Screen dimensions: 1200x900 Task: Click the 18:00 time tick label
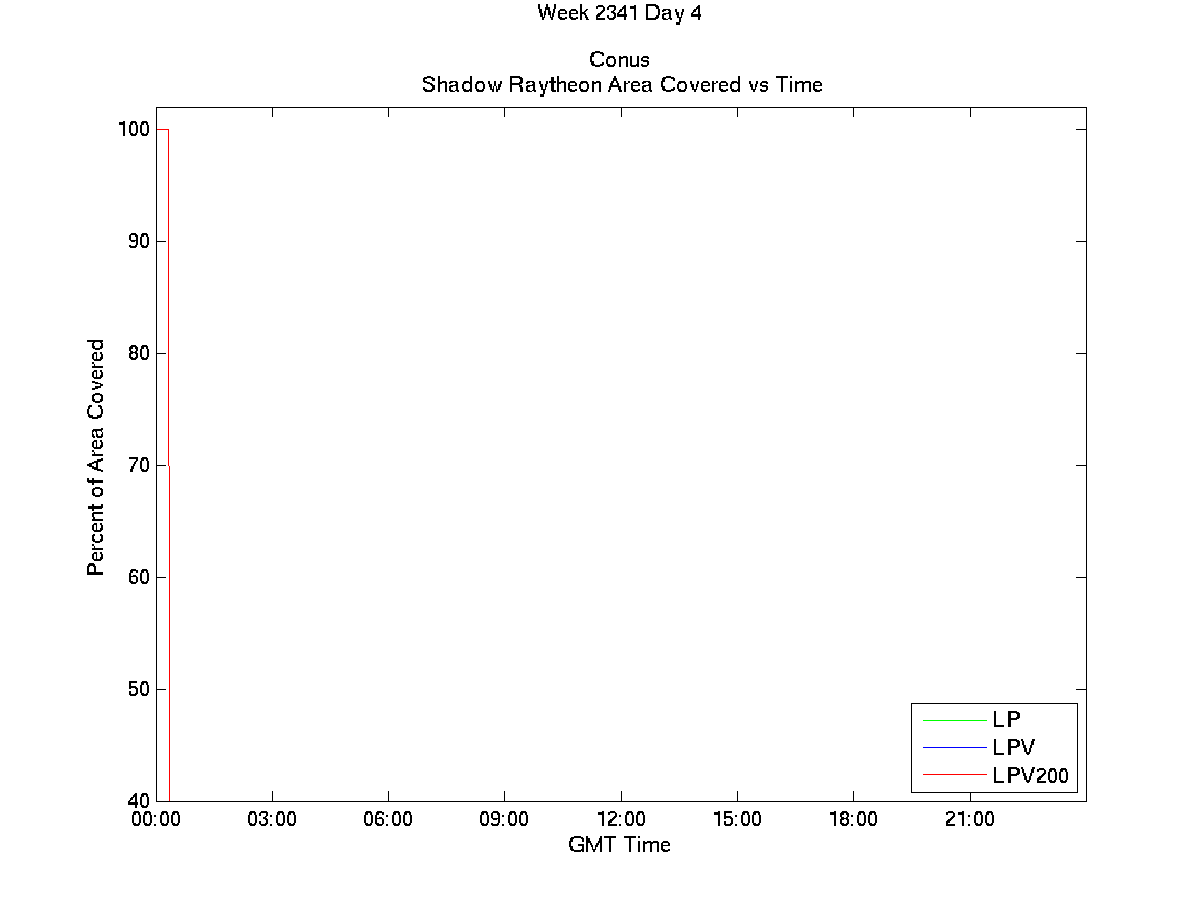(x=853, y=820)
